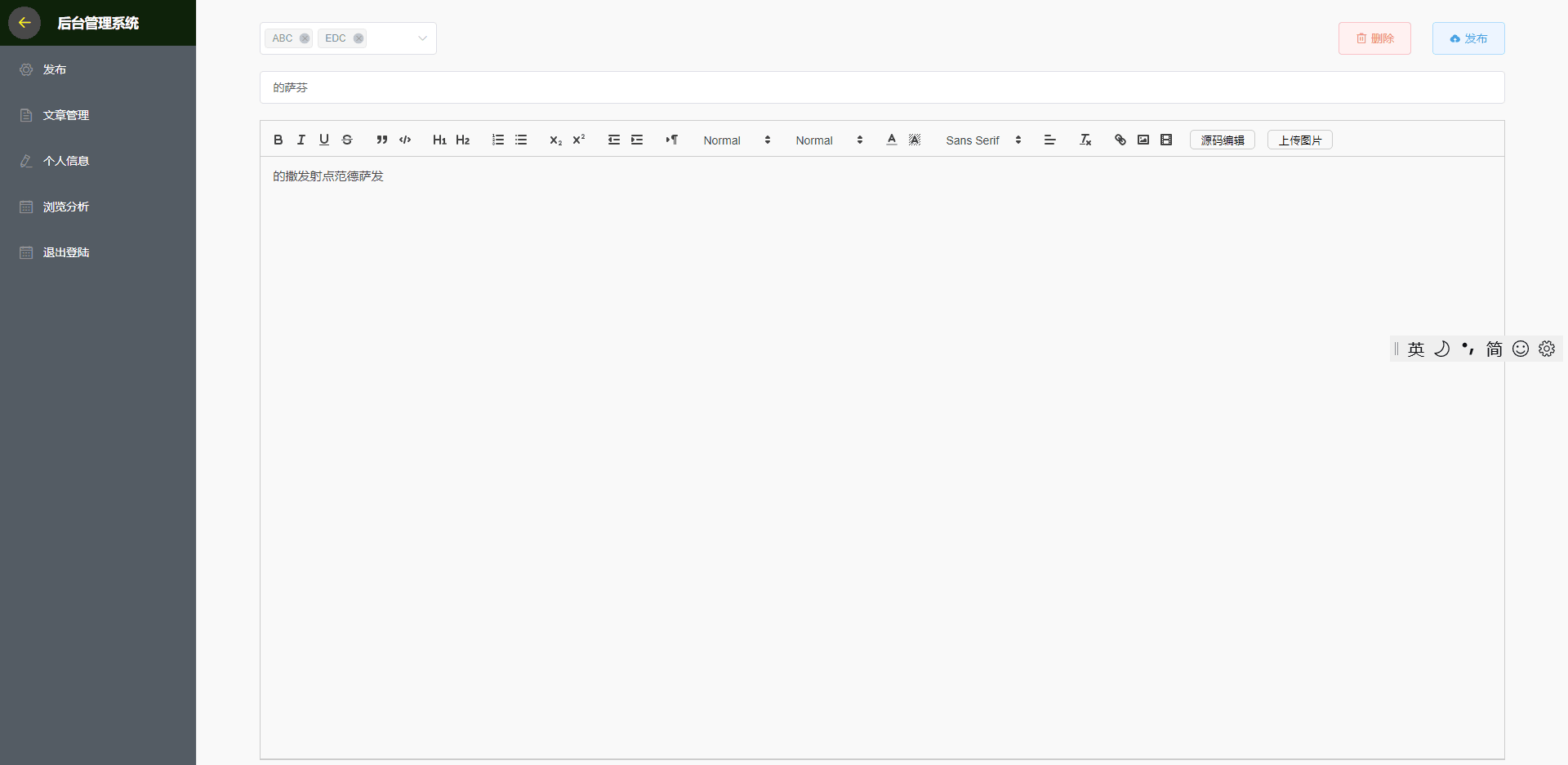Clear text formatting
1568x765 pixels.
click(1085, 140)
